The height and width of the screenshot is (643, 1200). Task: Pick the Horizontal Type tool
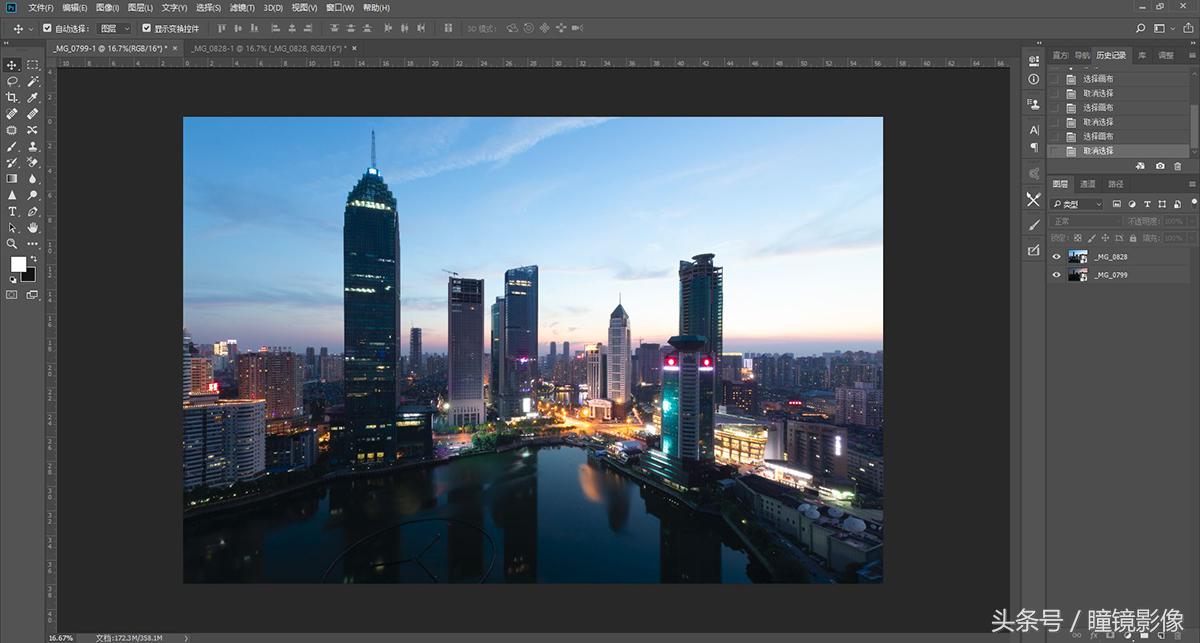12,211
